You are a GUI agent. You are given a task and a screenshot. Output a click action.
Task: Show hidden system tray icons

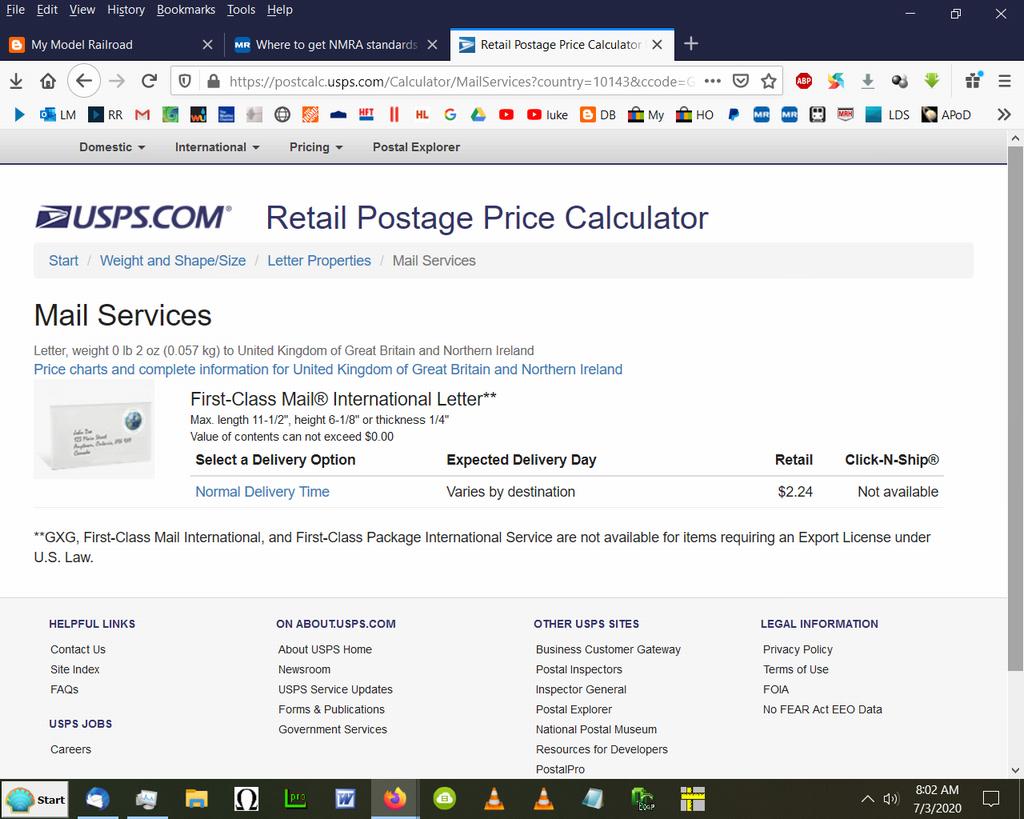click(x=867, y=799)
